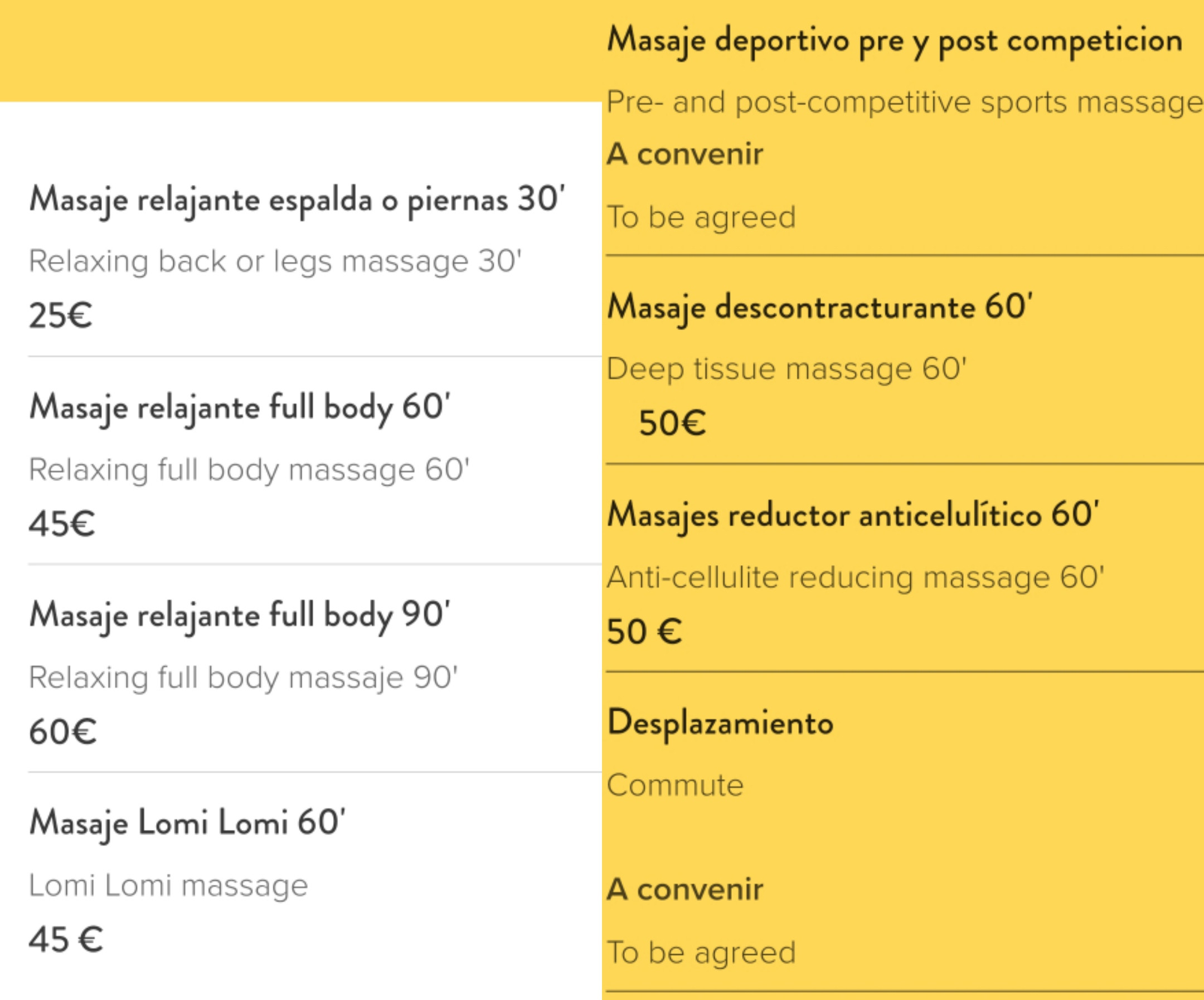Click the 45€ price under full body 60'
The width and height of the screenshot is (1204, 1000).
pos(62,523)
